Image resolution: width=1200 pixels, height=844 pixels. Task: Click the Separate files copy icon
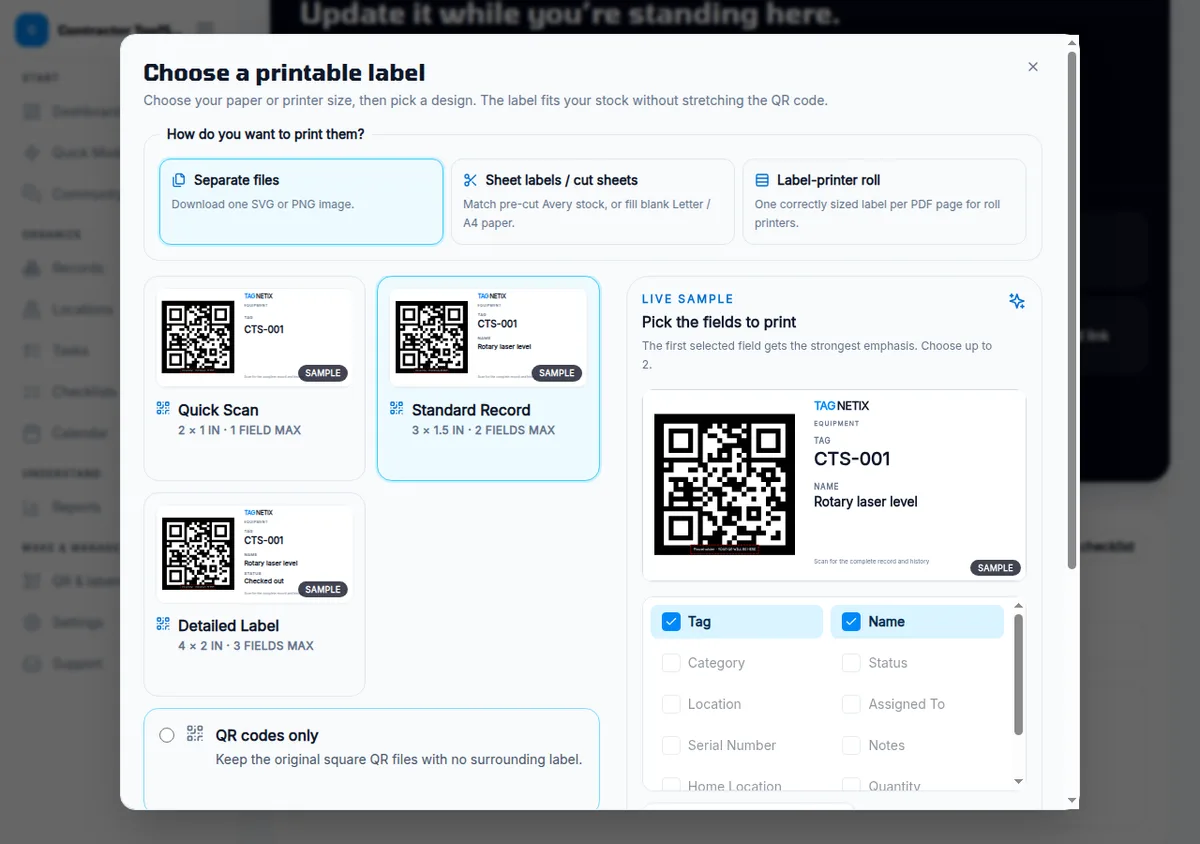[179, 180]
